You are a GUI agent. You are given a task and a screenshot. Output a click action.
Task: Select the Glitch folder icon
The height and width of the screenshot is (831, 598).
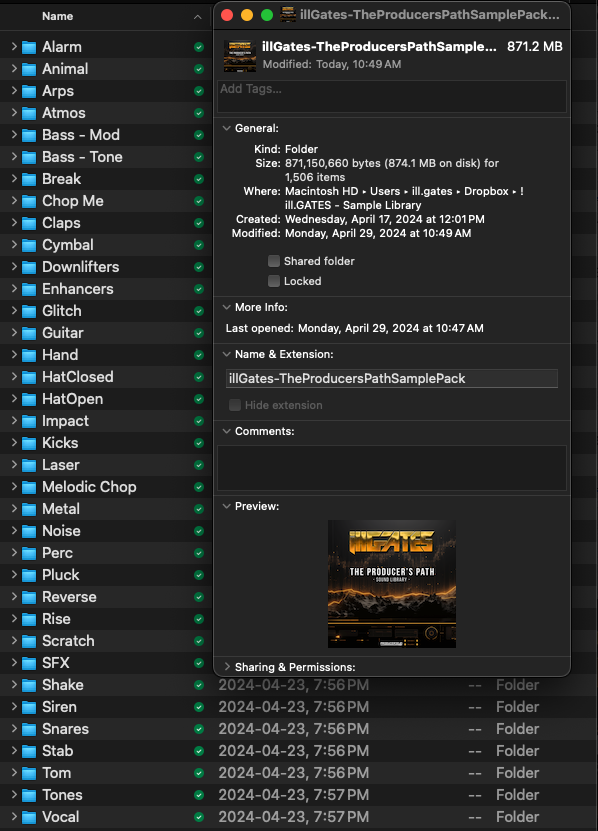29,311
